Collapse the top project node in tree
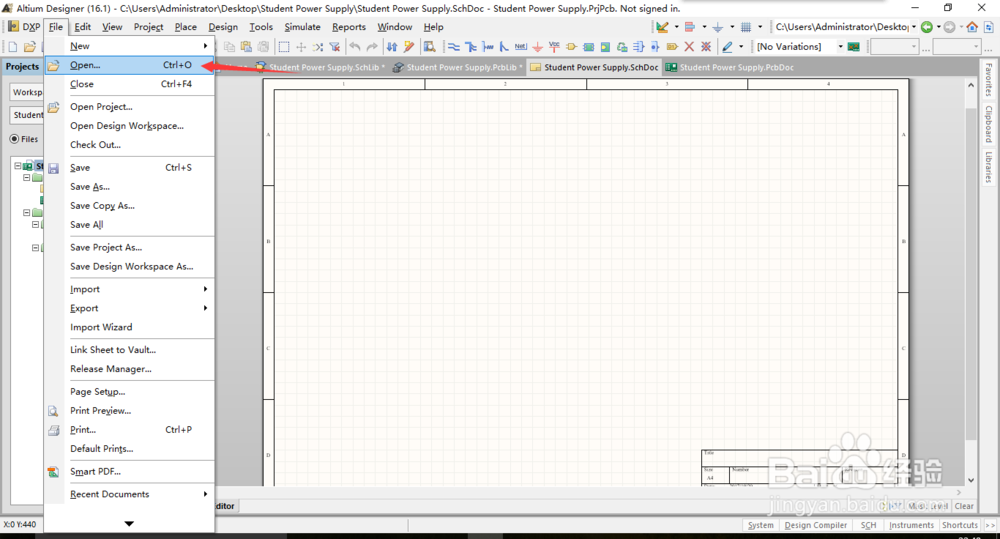 click(18, 166)
